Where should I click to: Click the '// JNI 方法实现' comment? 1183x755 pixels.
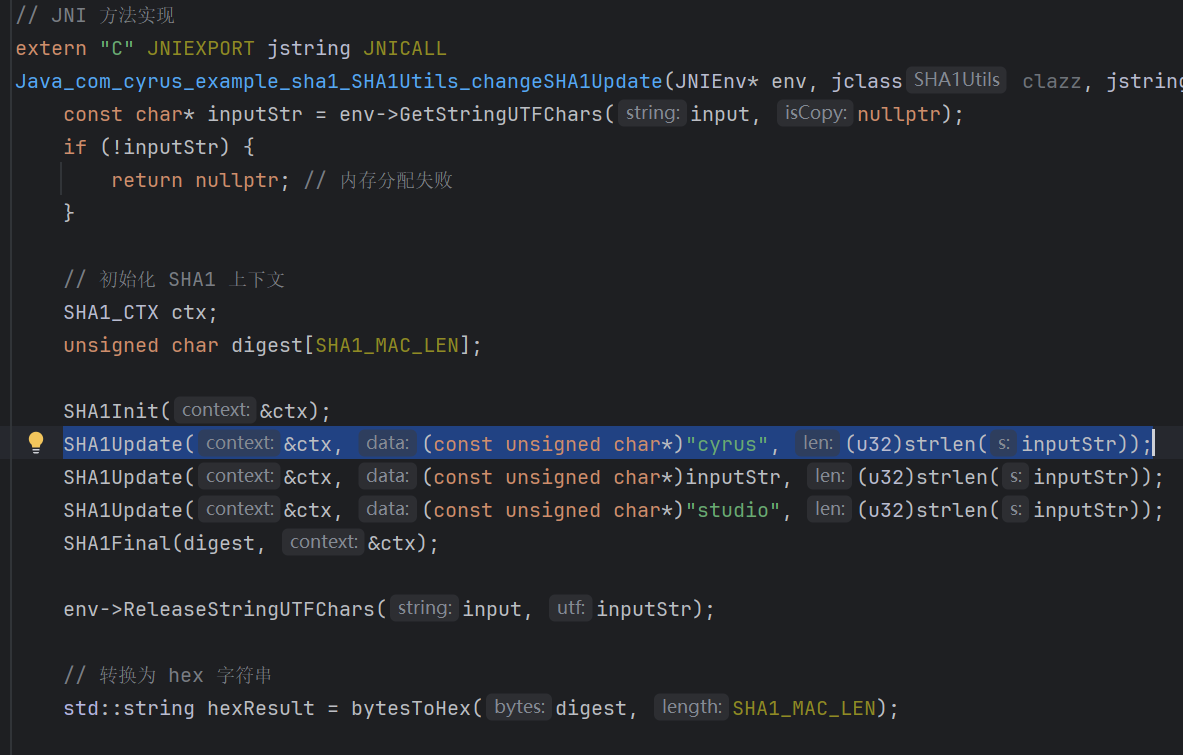pos(95,15)
